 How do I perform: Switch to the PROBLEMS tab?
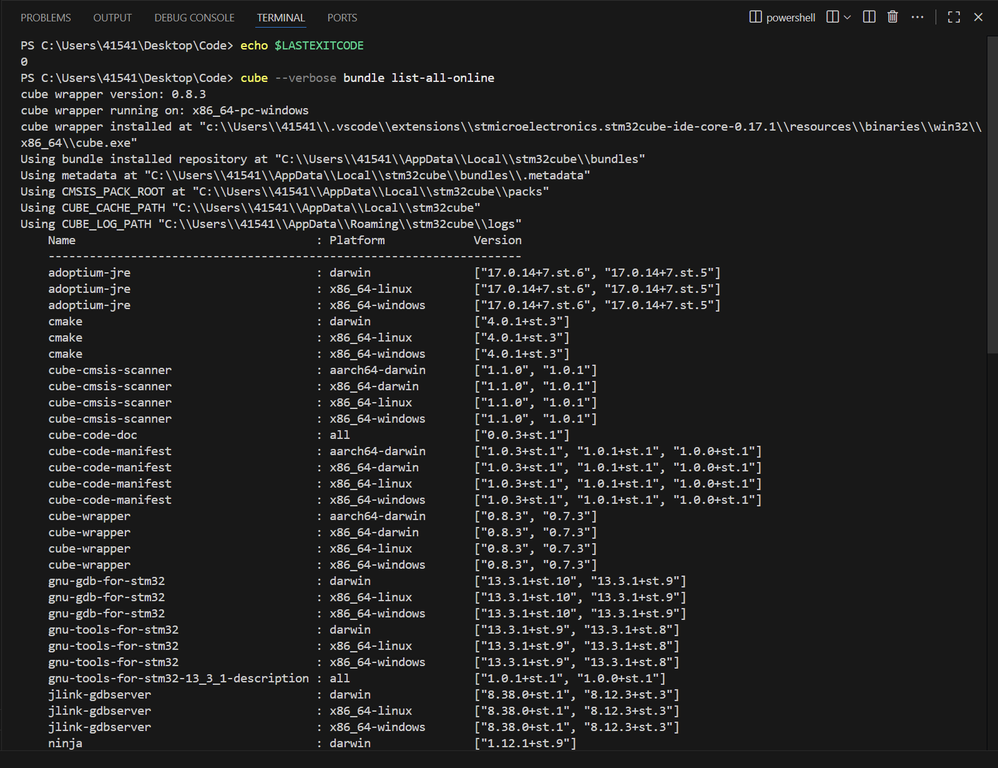point(46,18)
